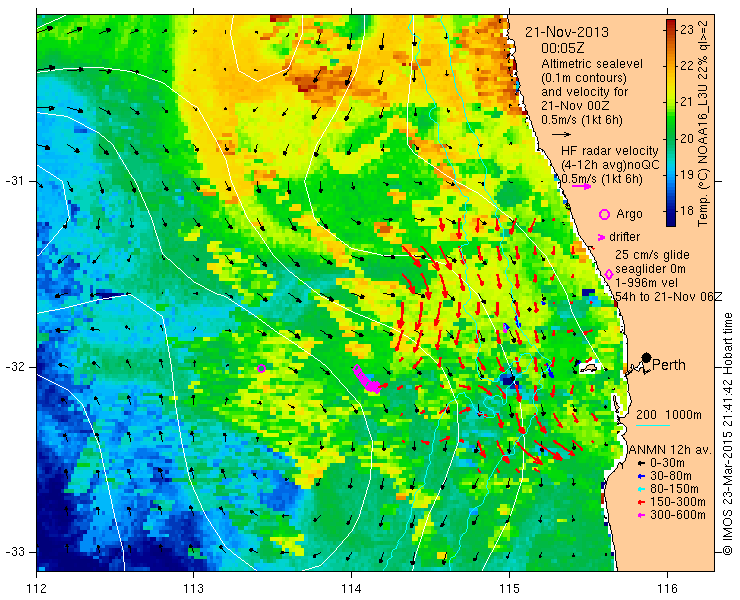Click the blue 30-80m legend arrow

click(x=640, y=476)
